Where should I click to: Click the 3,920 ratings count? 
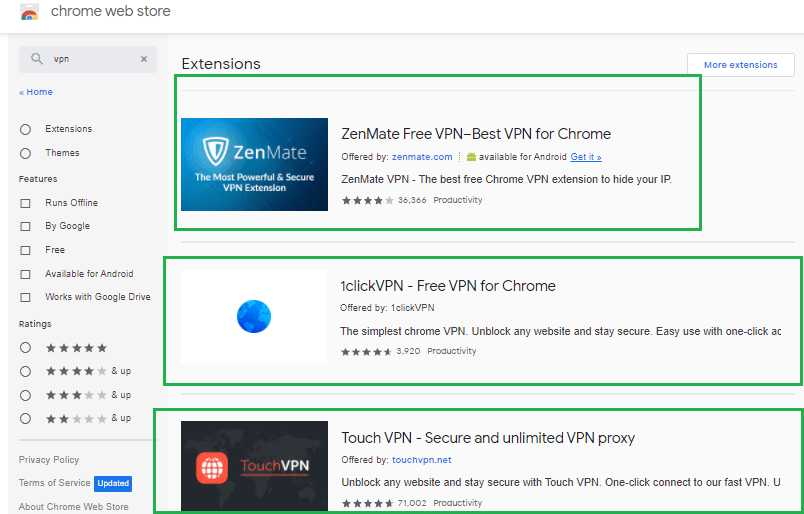pyautogui.click(x=408, y=351)
